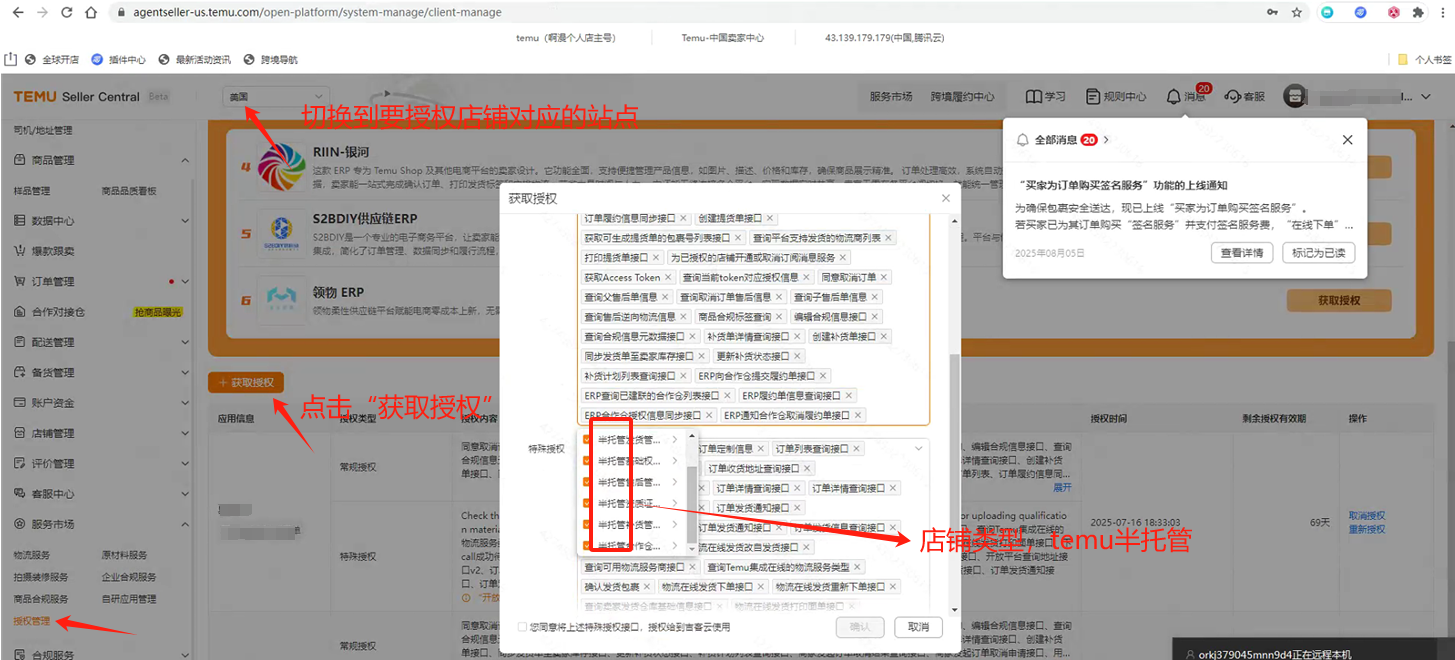The width and height of the screenshot is (1455, 660).
Task: Toggle the first 半托管 option checkbox
Action: point(588,440)
